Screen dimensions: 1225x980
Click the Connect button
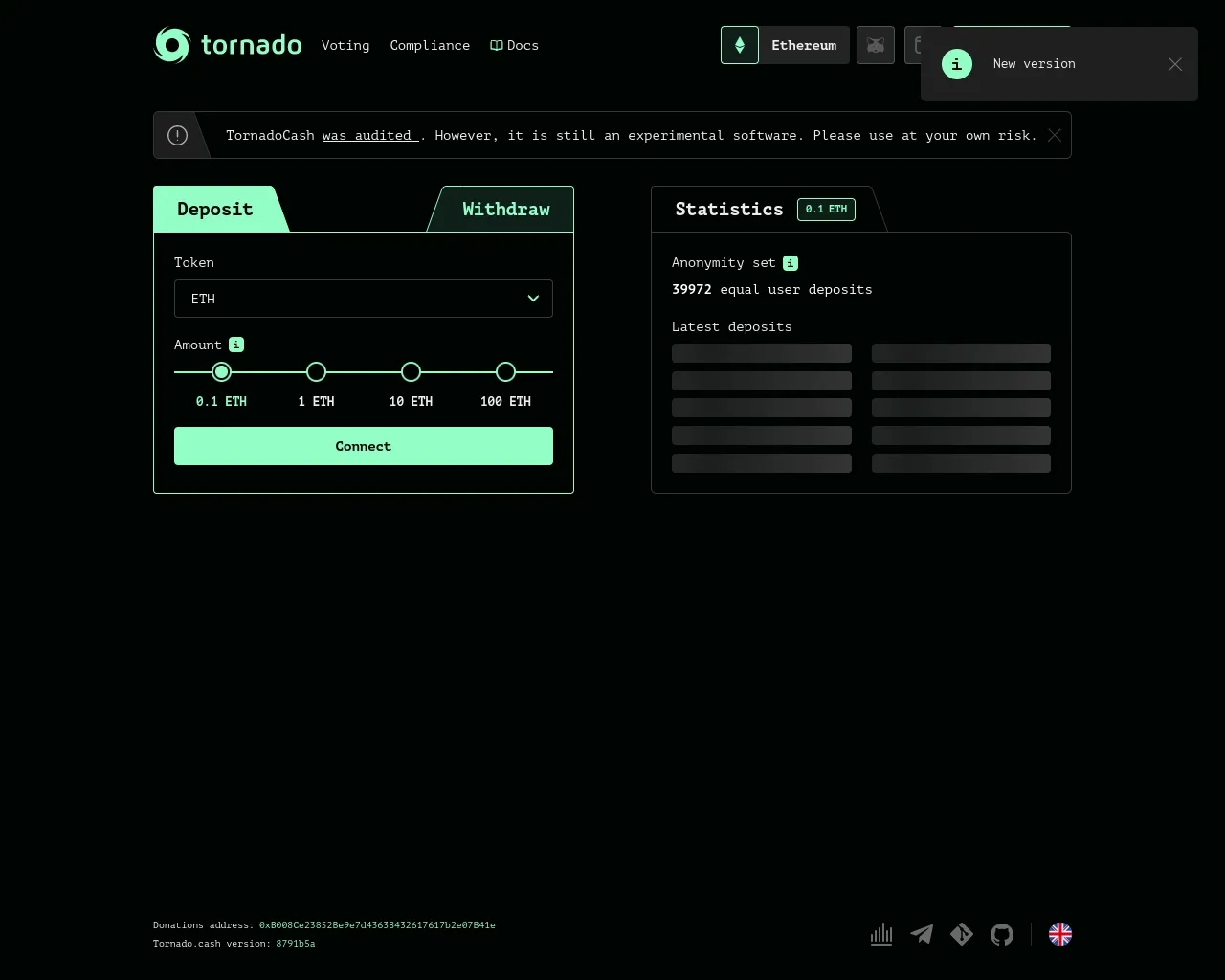364,446
